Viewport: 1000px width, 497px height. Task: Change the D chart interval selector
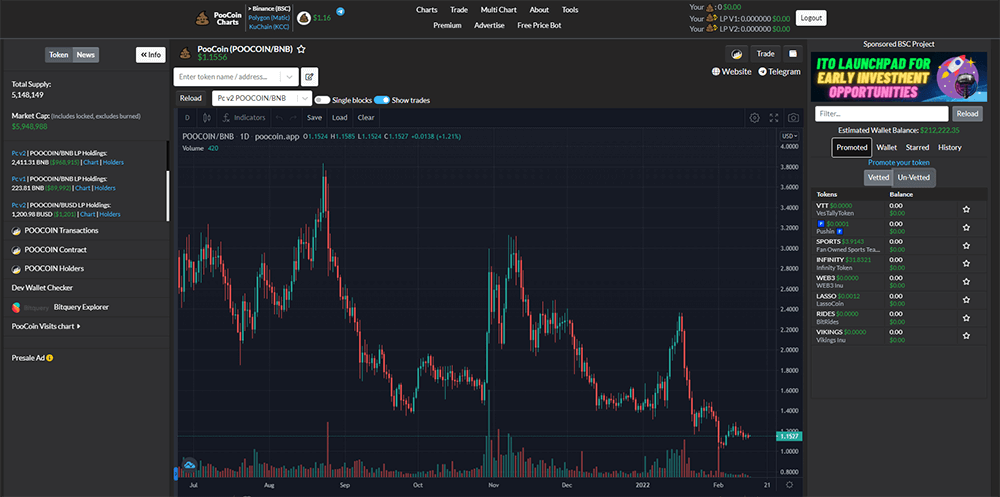click(x=188, y=117)
